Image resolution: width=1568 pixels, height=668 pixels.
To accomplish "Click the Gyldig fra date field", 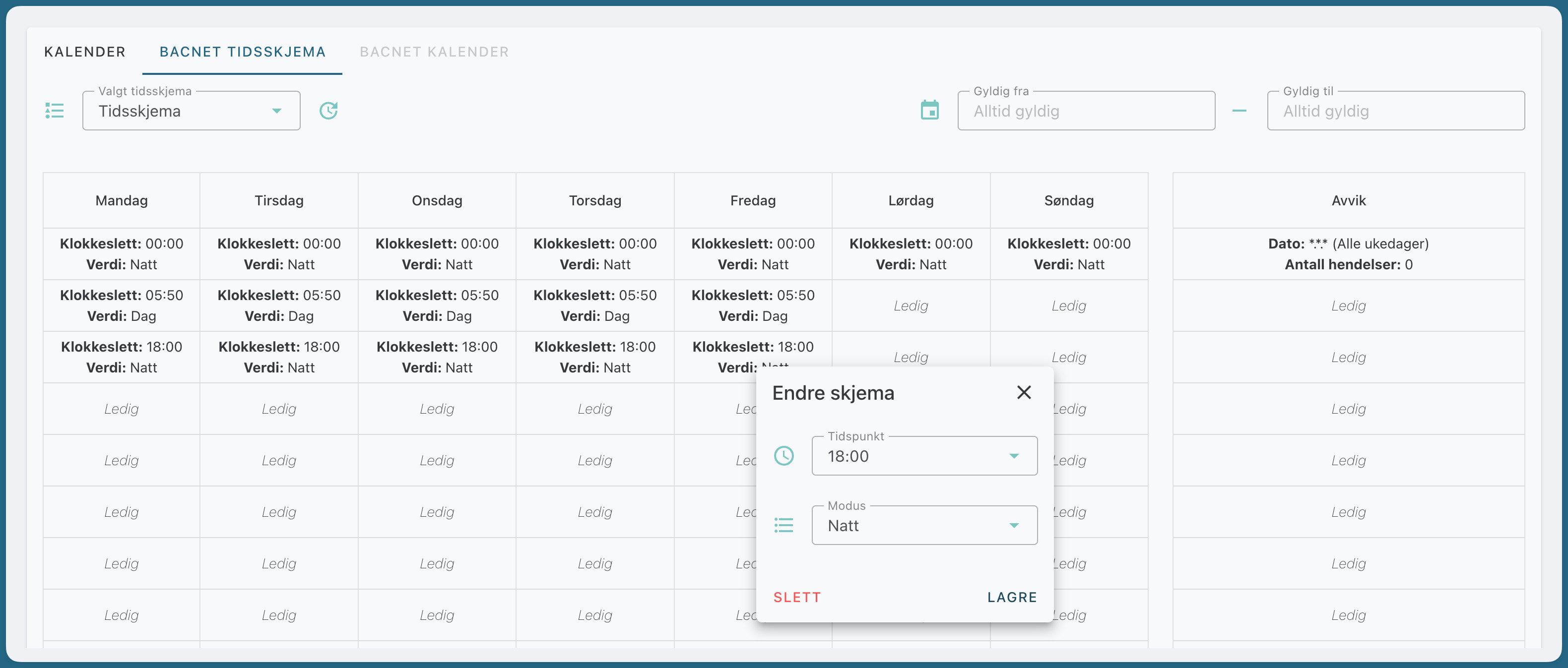I will (1086, 111).
